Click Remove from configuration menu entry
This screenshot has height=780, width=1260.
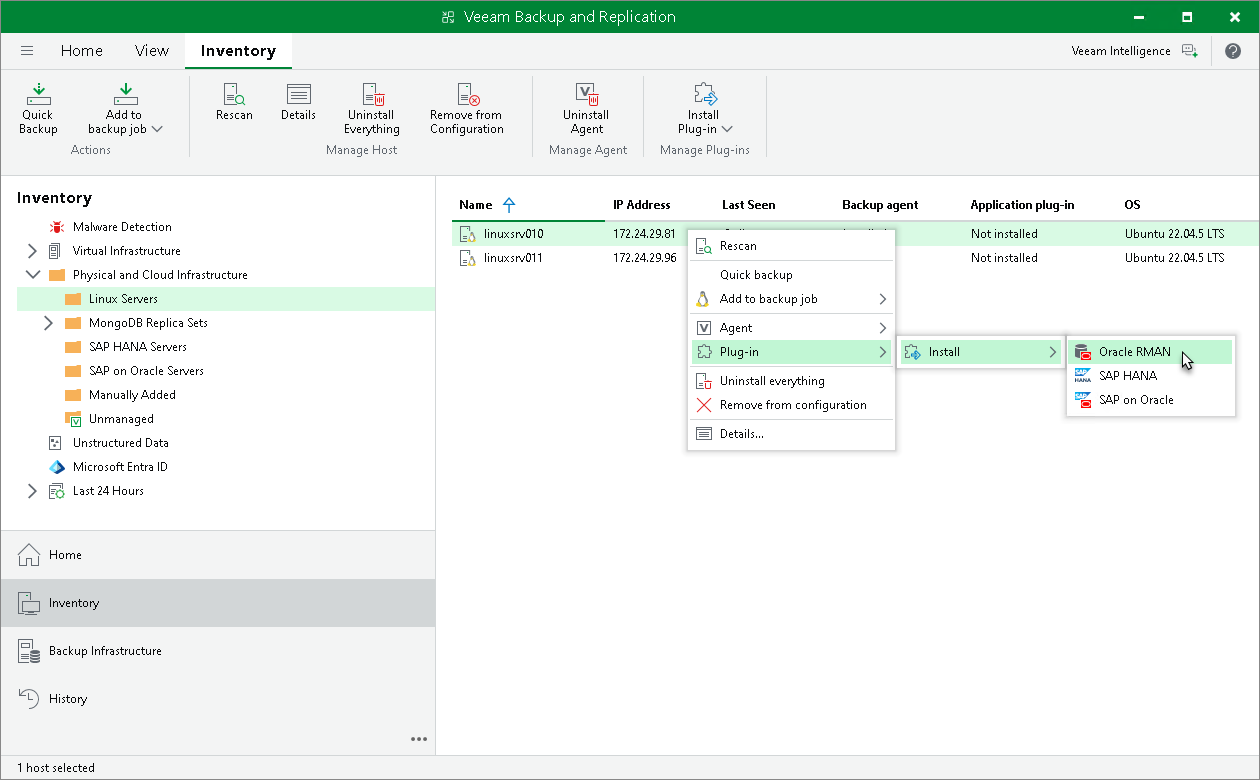point(793,405)
